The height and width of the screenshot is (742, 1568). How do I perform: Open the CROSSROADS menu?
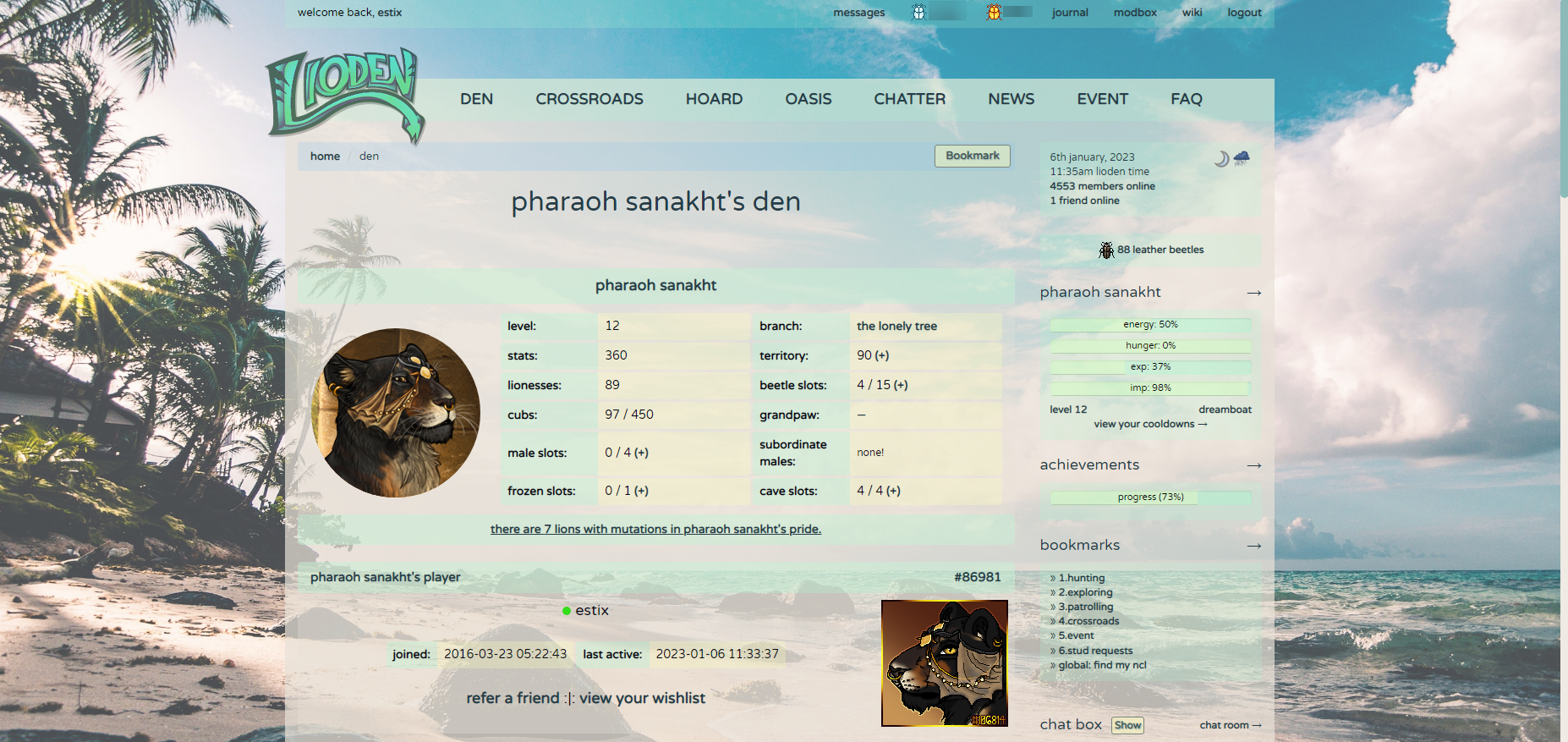589,99
